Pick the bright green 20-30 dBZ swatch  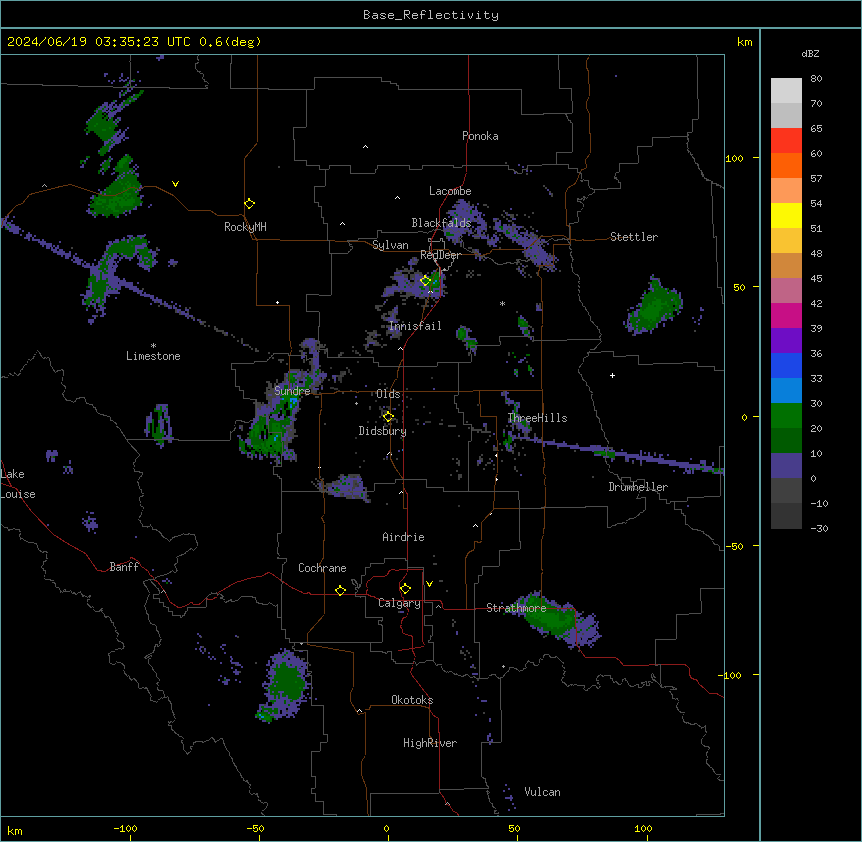tap(786, 416)
